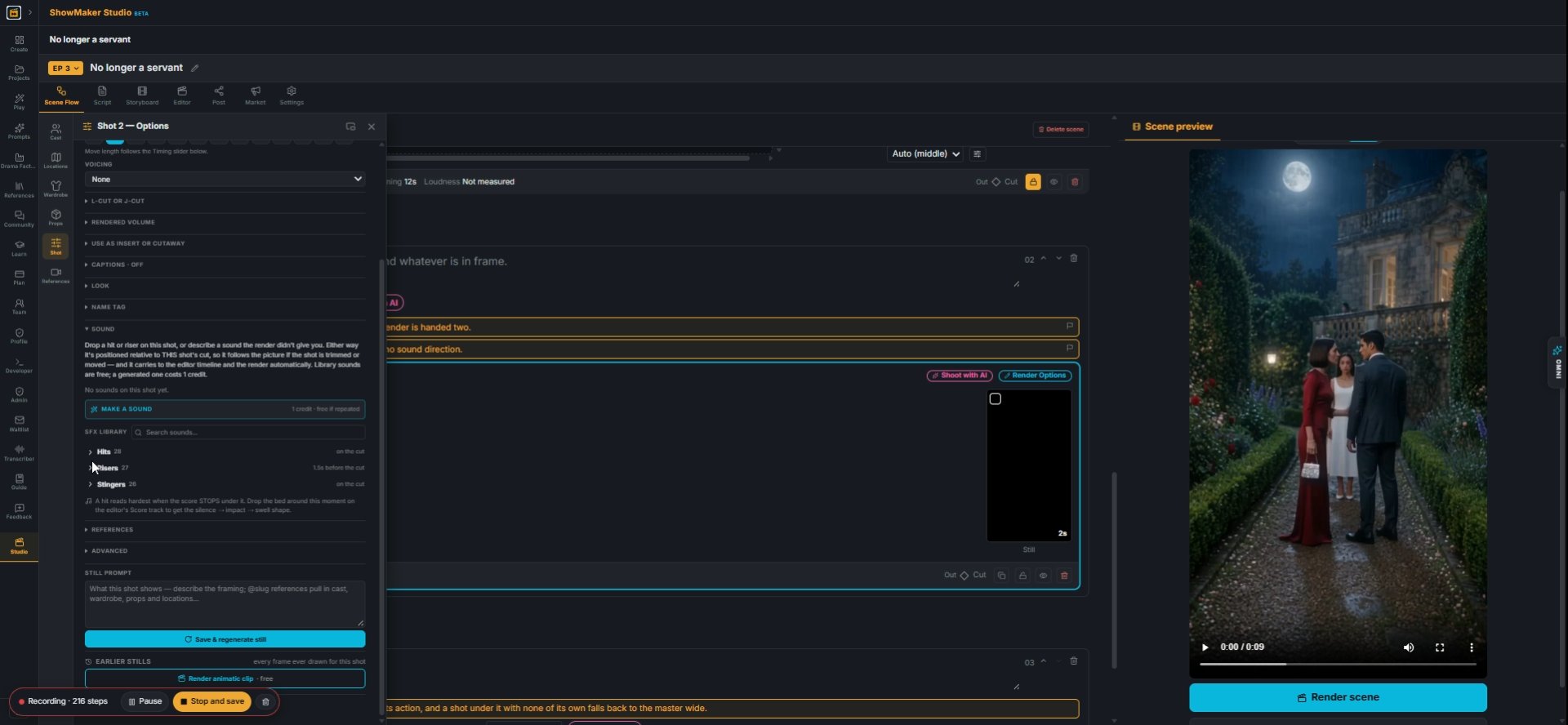Open the Auto (middle) dropdown
Screen dimensions: 1568x725
click(x=925, y=154)
